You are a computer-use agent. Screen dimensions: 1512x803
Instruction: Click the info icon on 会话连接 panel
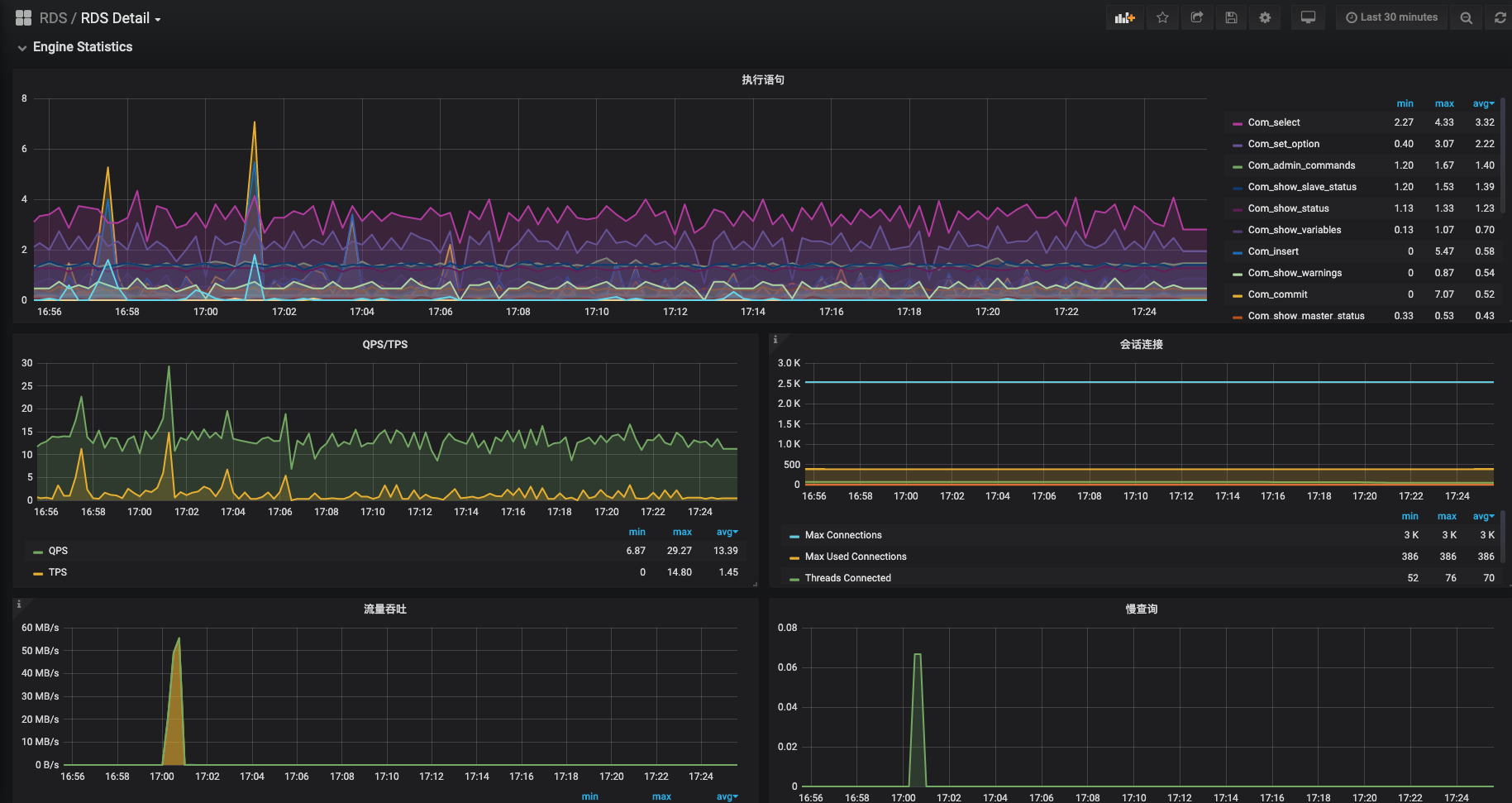coord(775,340)
